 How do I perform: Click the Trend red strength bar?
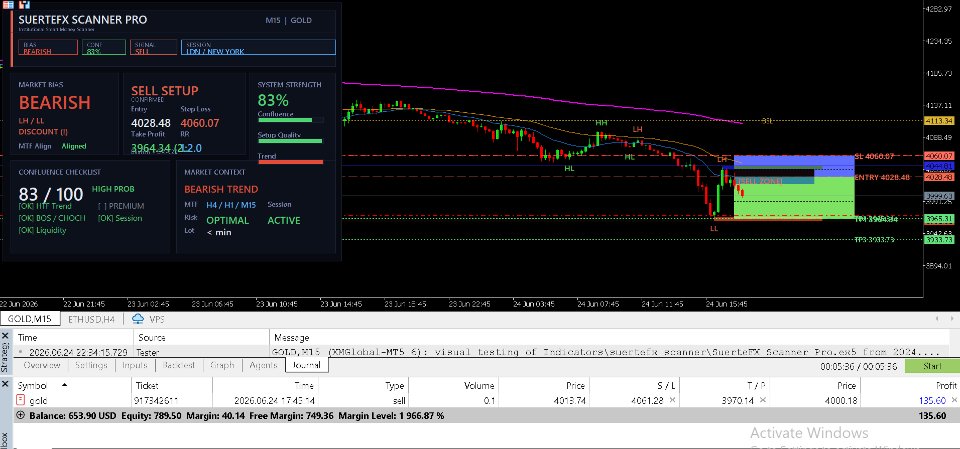[x=290, y=162]
